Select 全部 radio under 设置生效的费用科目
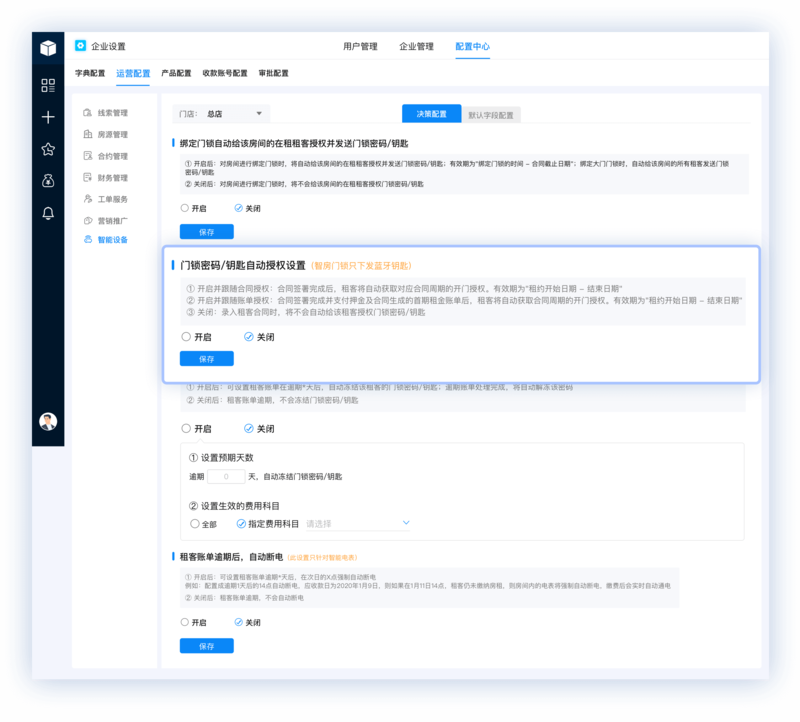The height and width of the screenshot is (722, 800). pyautogui.click(x=194, y=524)
